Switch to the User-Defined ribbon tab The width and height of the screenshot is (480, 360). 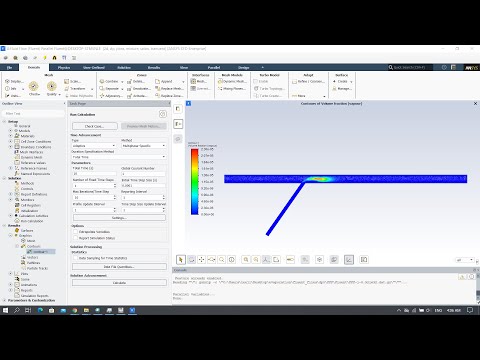(x=94, y=67)
